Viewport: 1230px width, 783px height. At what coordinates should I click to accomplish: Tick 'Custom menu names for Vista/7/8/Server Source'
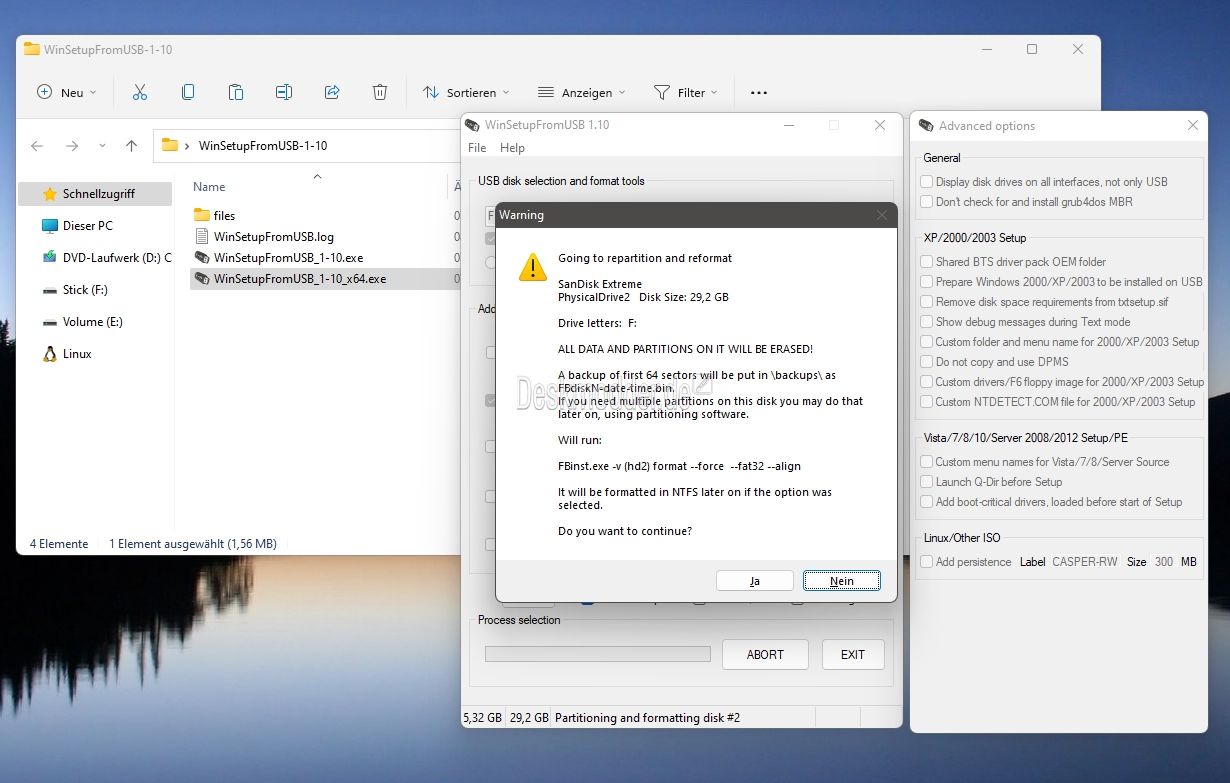[x=927, y=462]
